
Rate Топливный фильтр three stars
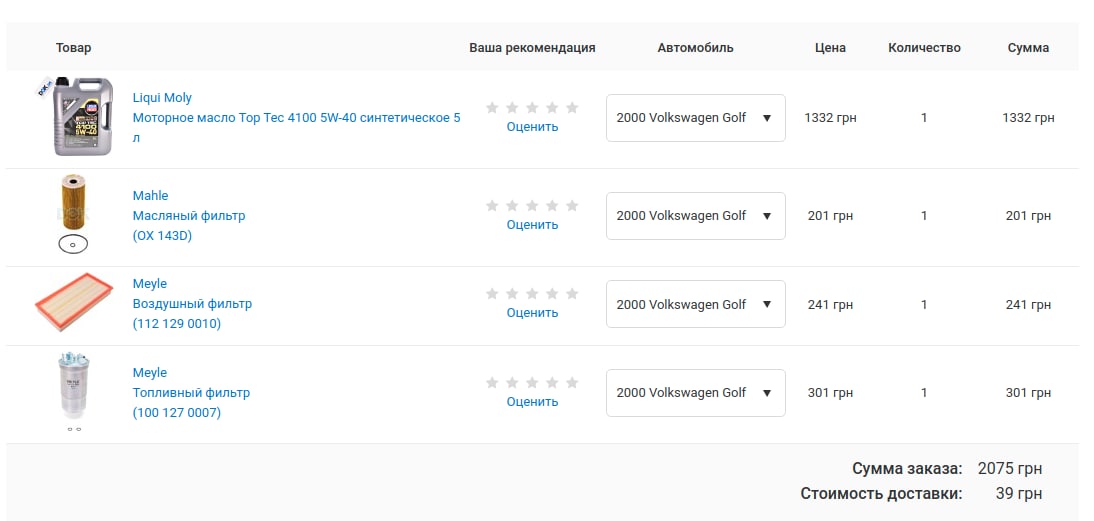[x=532, y=382]
